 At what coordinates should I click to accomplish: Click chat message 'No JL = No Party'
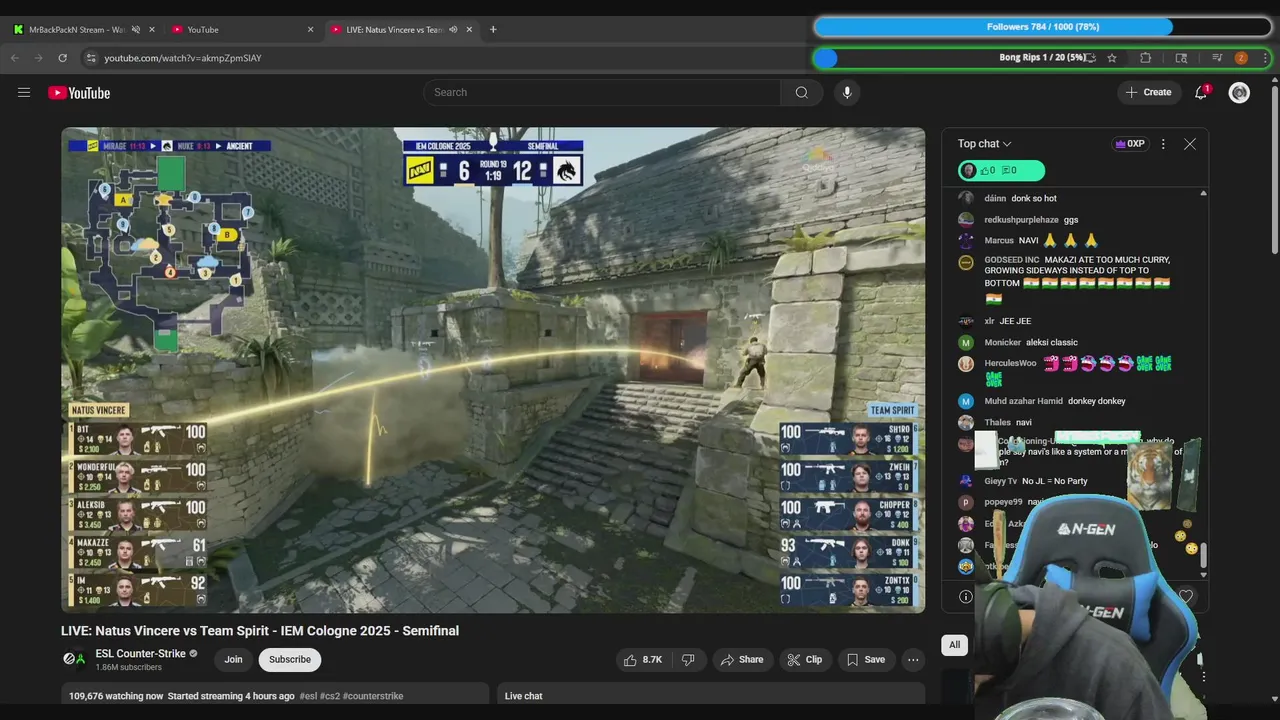1055,482
